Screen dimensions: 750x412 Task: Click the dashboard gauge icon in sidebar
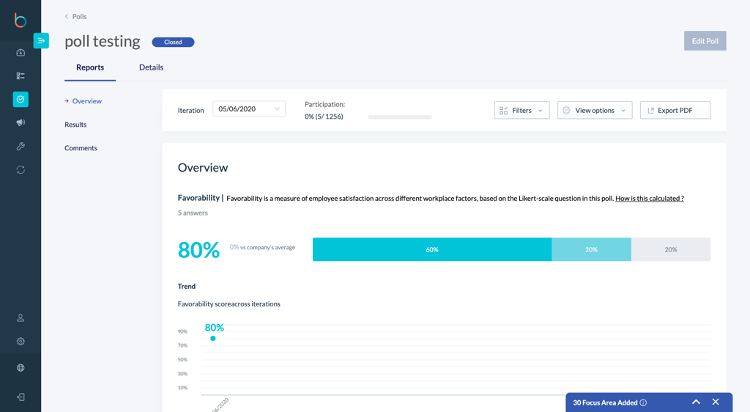pos(20,52)
